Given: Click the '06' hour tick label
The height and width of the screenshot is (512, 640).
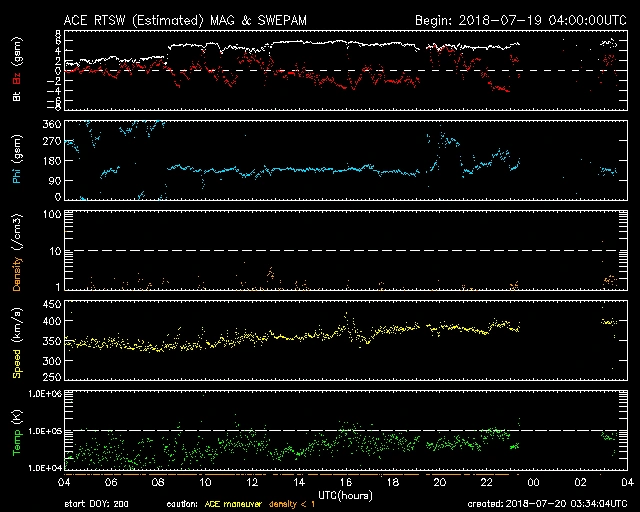Looking at the screenshot, I should [x=111, y=483].
